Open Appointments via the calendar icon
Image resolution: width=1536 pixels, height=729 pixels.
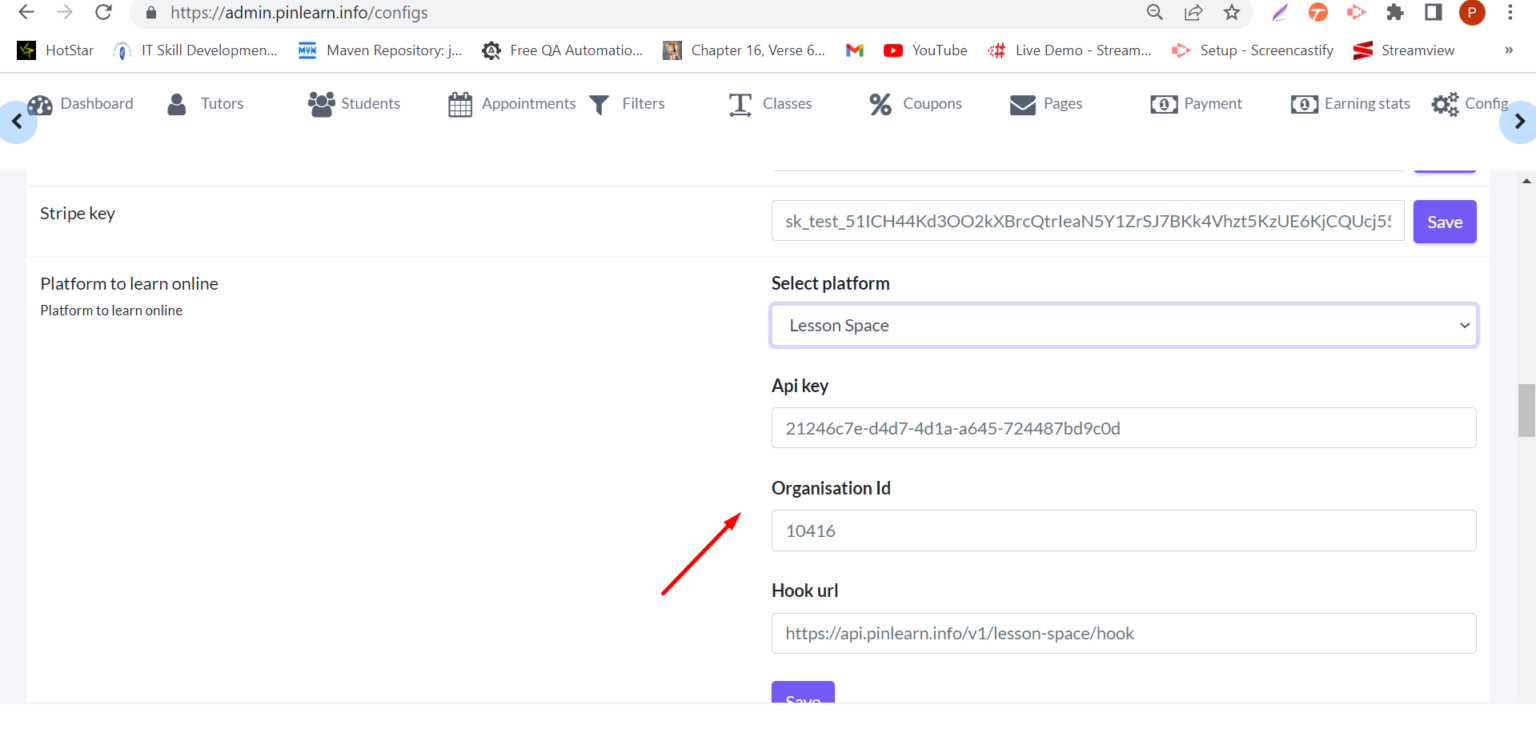[x=460, y=103]
